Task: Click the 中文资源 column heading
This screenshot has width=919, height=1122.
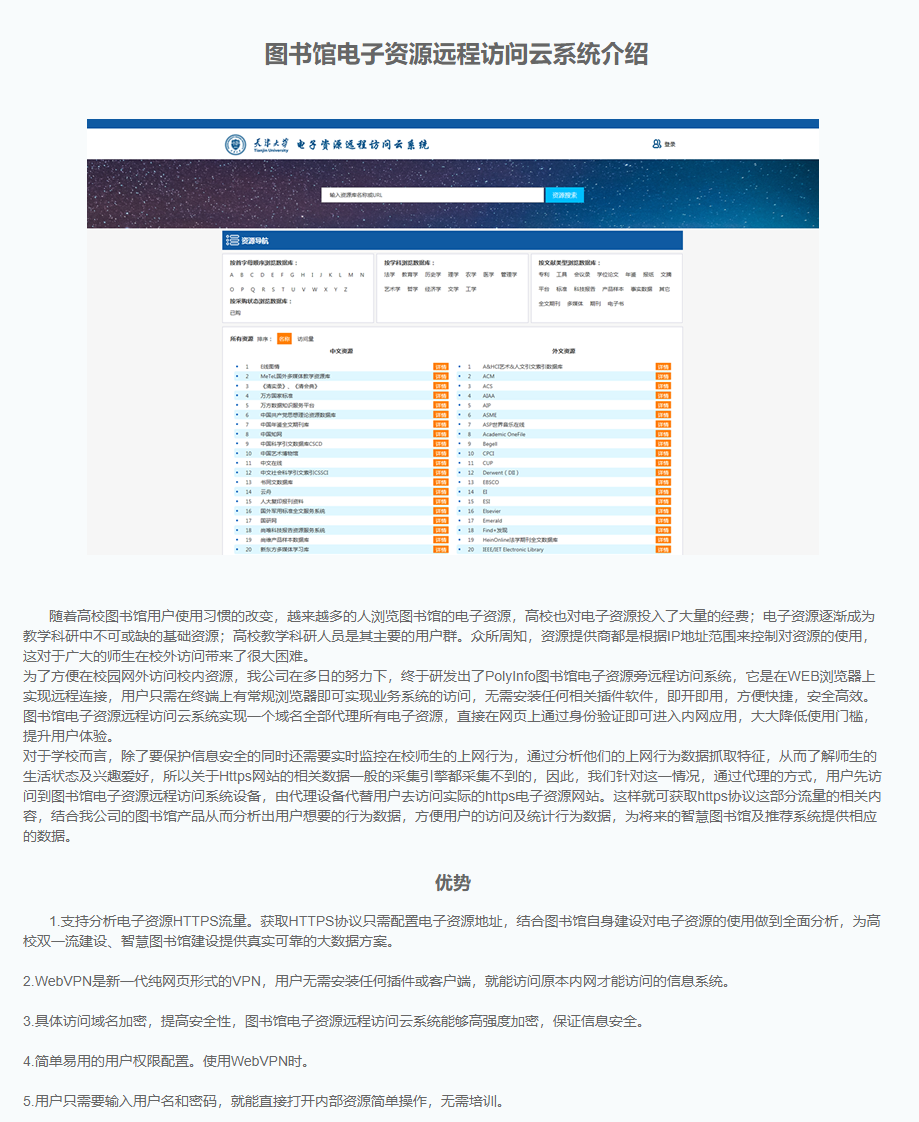Action: coord(341,351)
